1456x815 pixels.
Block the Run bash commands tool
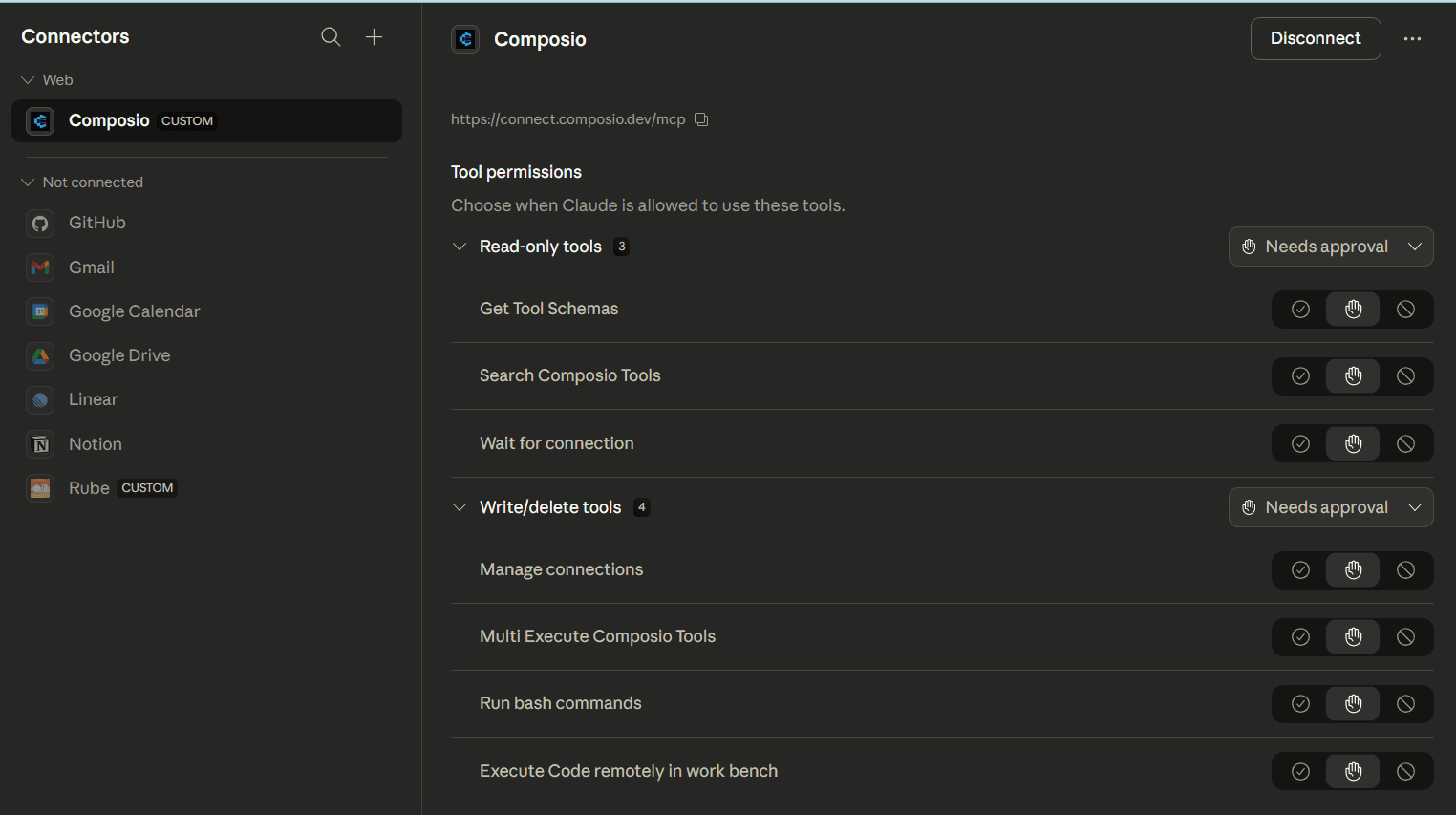coord(1405,704)
